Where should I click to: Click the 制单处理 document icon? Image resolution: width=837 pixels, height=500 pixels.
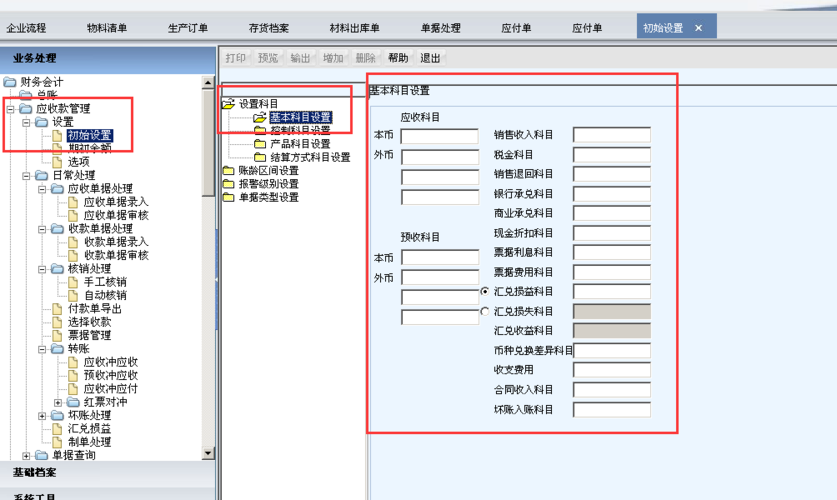tap(57, 442)
